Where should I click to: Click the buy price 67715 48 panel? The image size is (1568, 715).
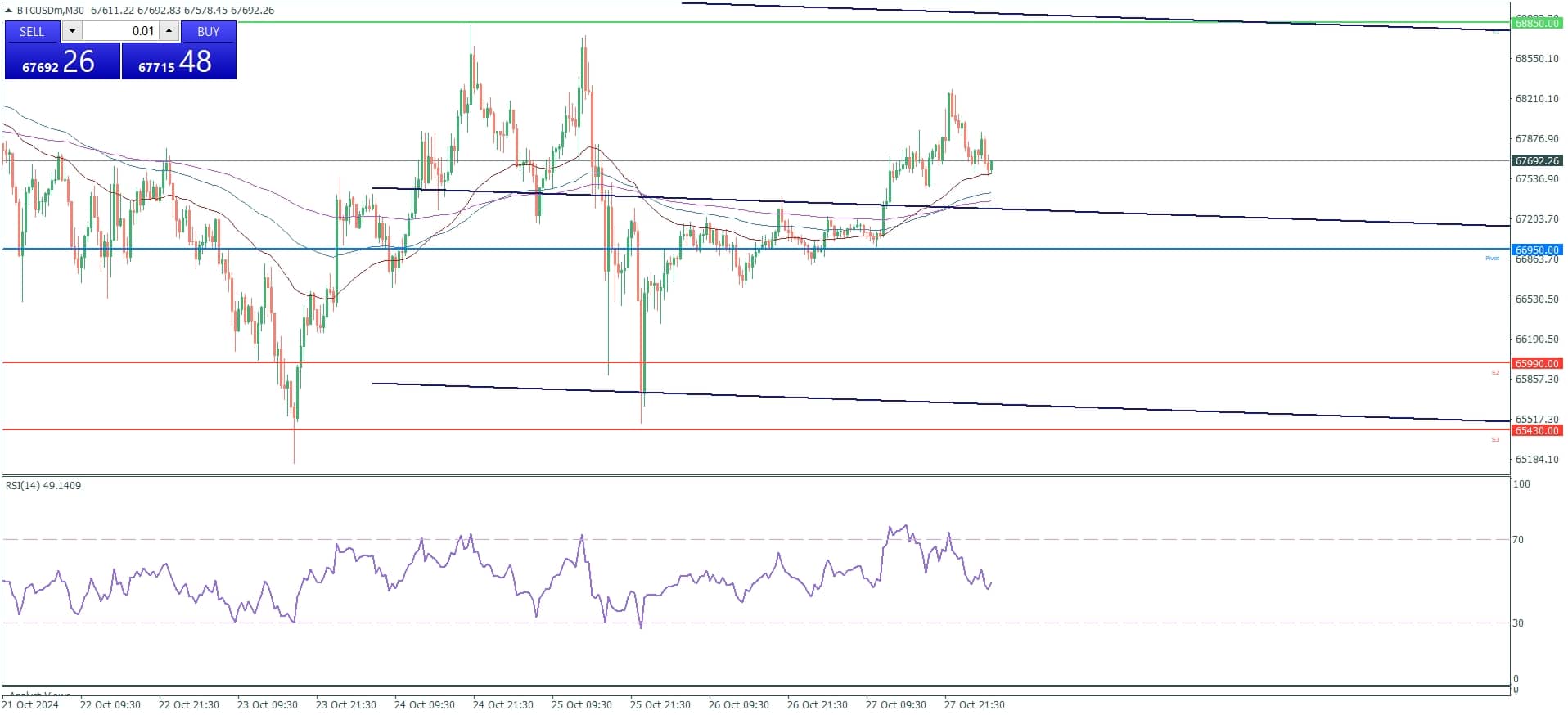pyautogui.click(x=178, y=61)
